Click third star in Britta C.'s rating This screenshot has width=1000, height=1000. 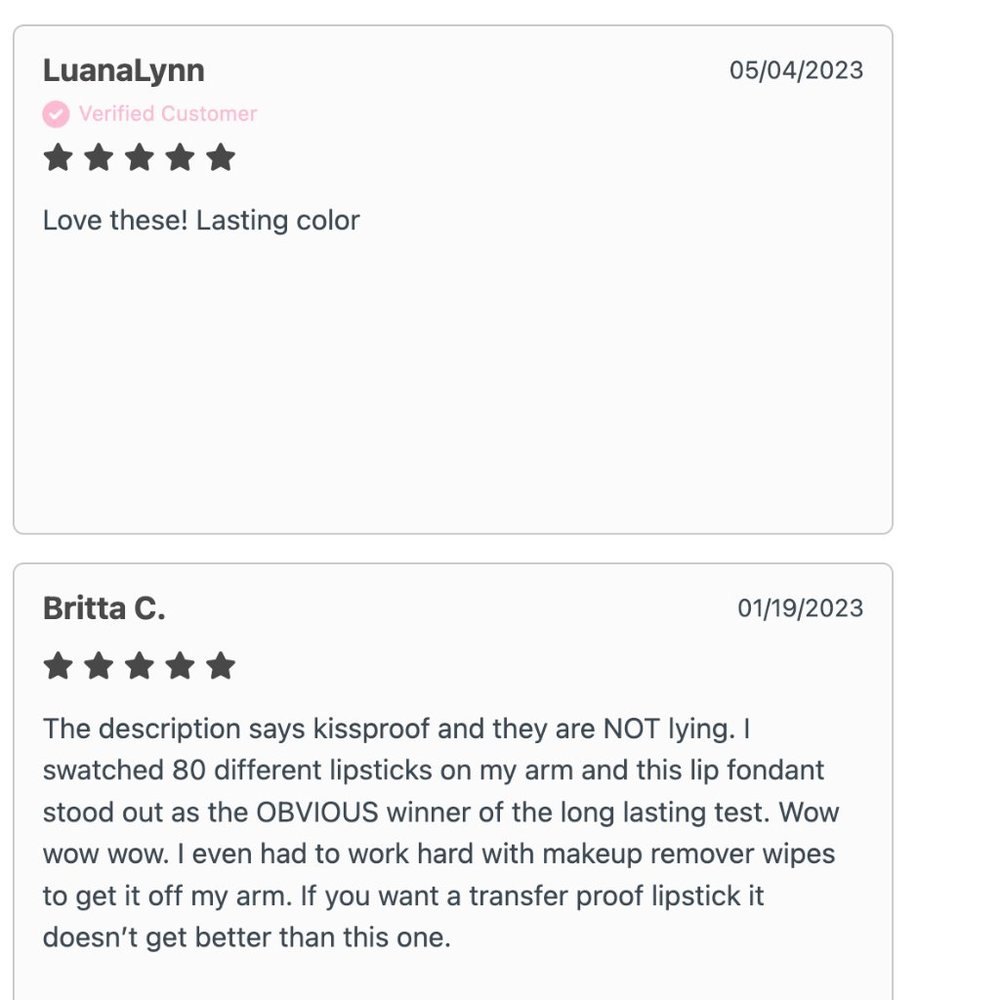[139, 666]
